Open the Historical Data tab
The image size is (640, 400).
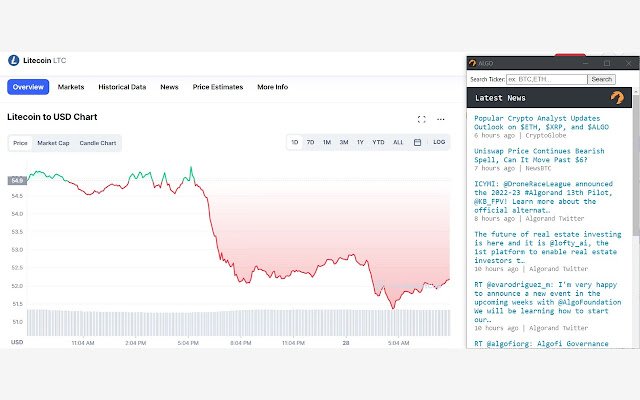tap(122, 87)
